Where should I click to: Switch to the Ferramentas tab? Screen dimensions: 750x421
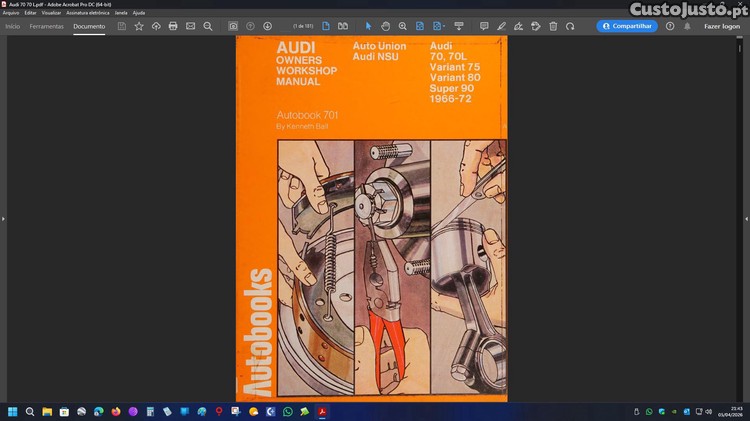(46, 26)
